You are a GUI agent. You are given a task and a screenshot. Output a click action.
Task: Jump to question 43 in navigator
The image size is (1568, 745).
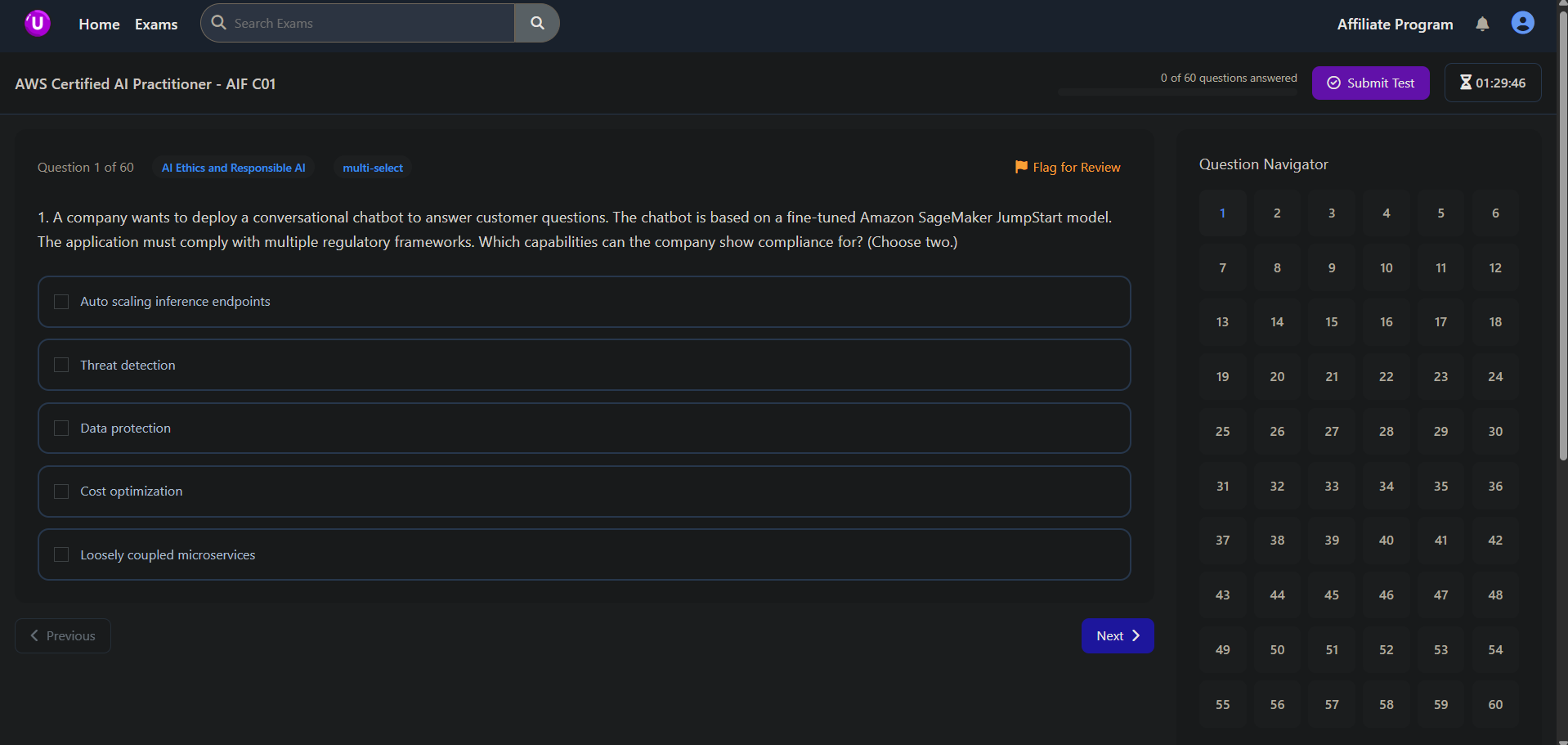1223,595
